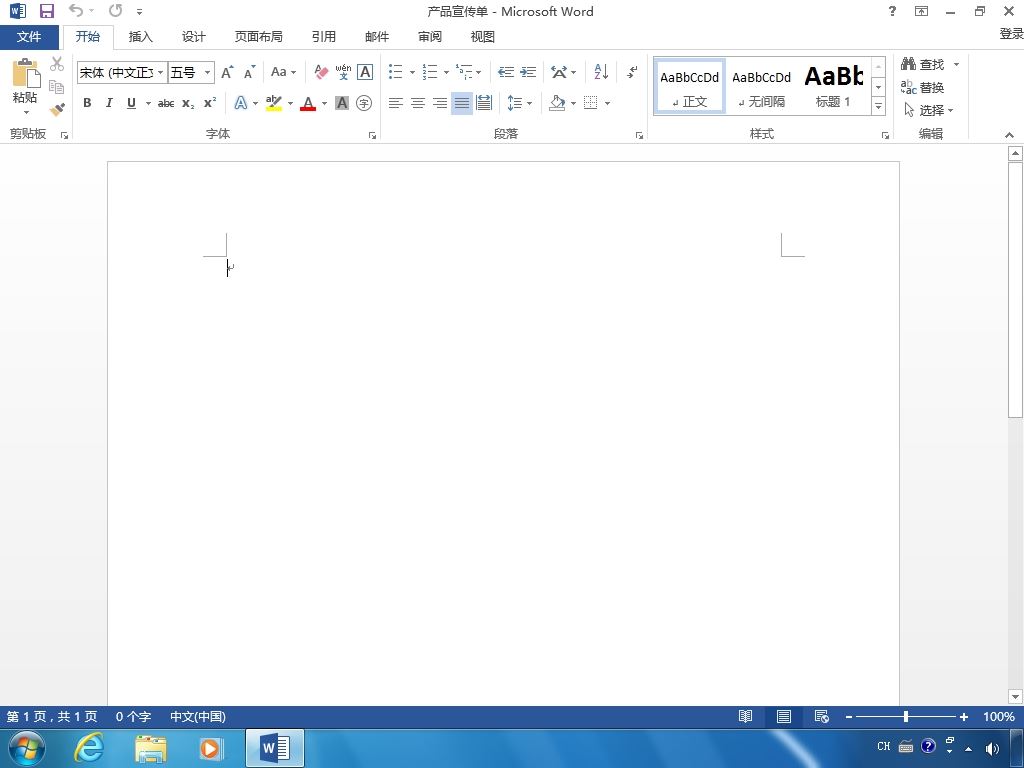
Task: Increase paragraph indent
Action: 528,72
